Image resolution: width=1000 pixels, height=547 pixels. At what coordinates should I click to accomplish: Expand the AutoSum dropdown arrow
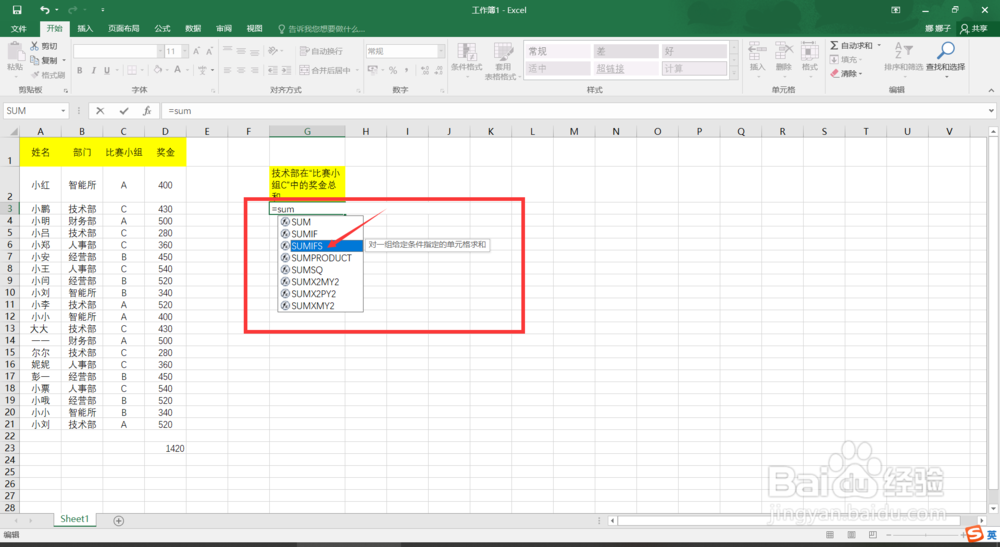pos(879,45)
